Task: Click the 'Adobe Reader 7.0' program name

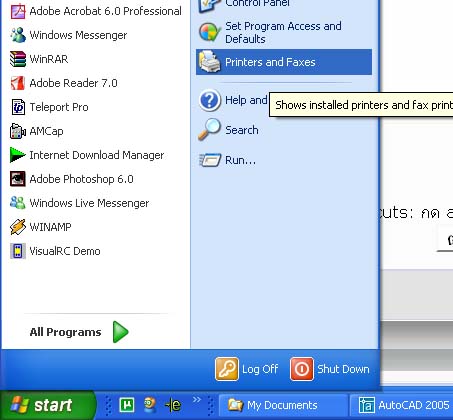Action: (x=73, y=83)
